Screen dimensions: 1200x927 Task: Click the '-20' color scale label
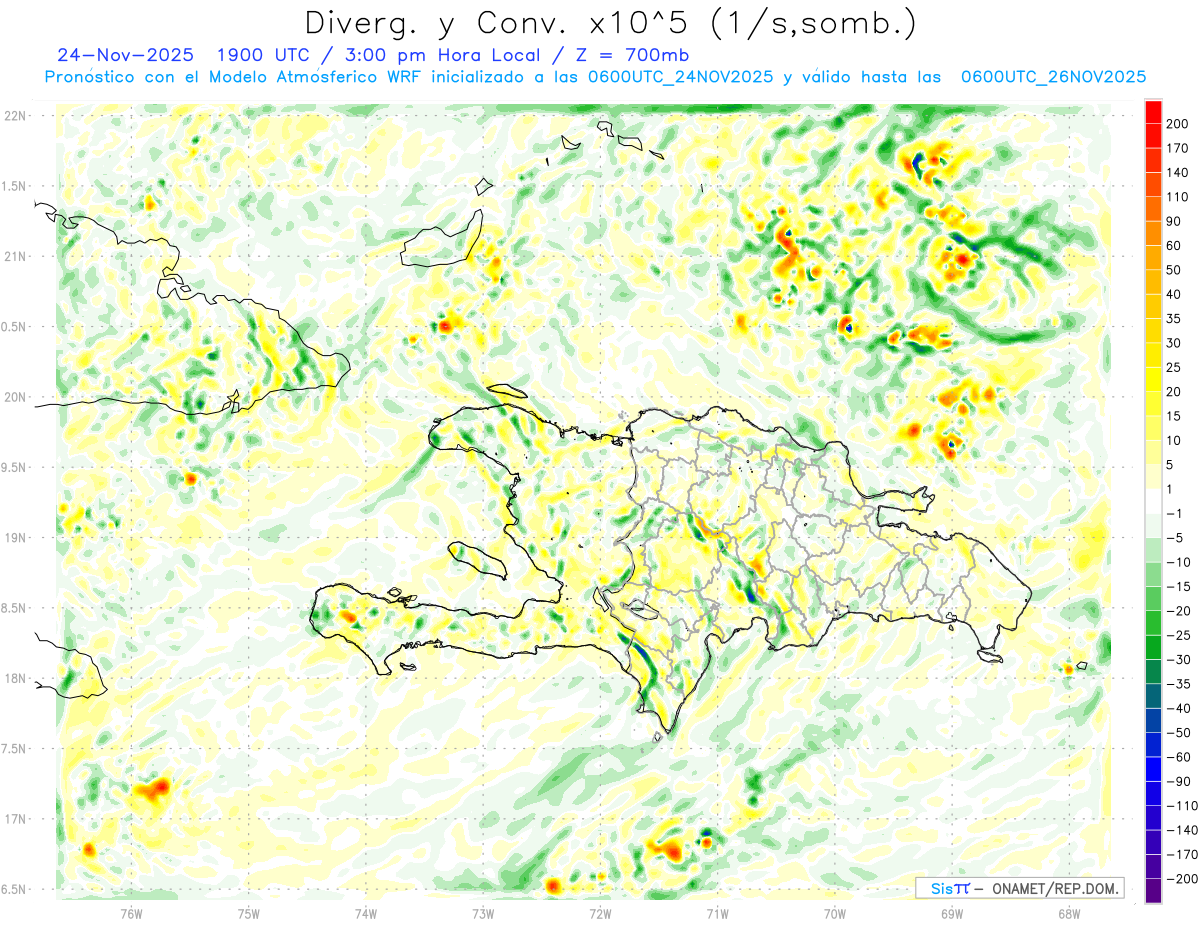tap(1181, 611)
